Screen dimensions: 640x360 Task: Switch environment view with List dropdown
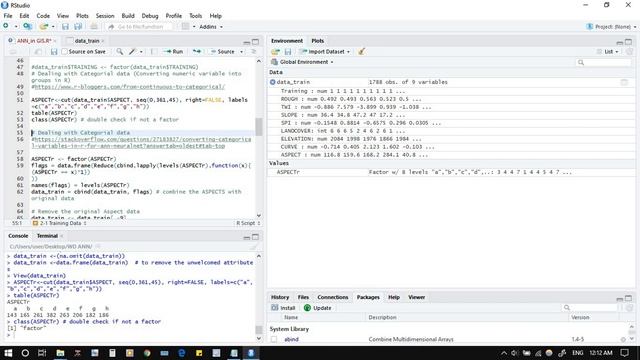coord(608,52)
